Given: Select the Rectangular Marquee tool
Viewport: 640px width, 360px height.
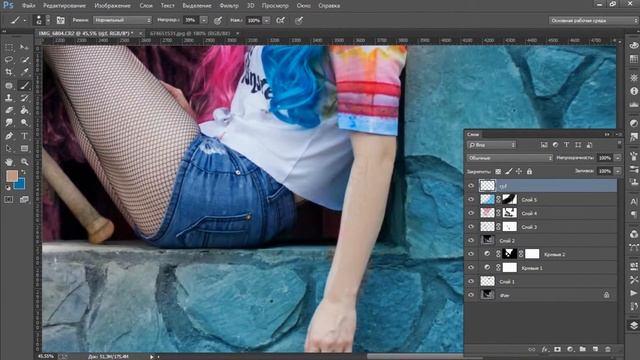Looking at the screenshot, I should [x=9, y=47].
